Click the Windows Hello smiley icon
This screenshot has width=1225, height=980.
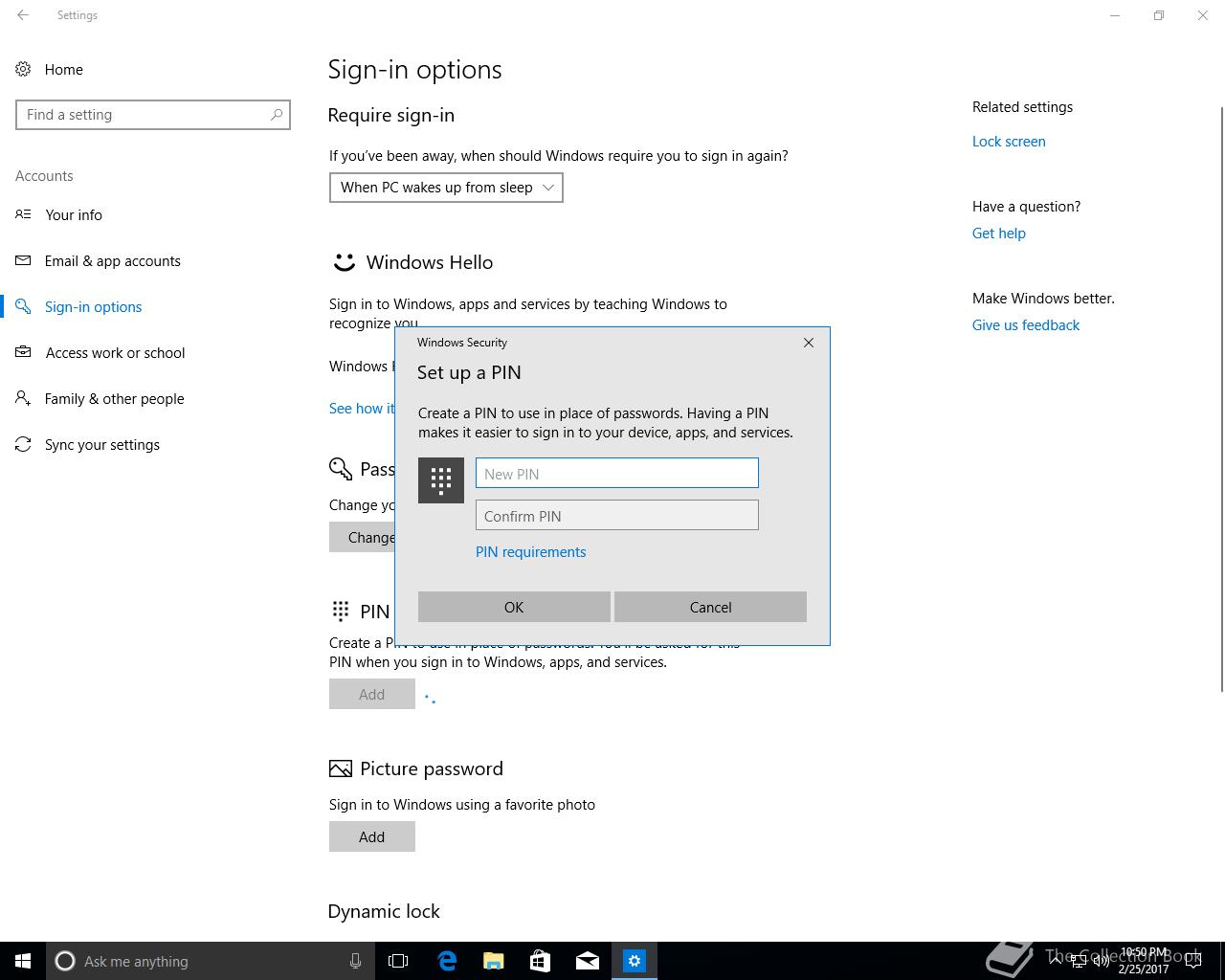tap(344, 262)
